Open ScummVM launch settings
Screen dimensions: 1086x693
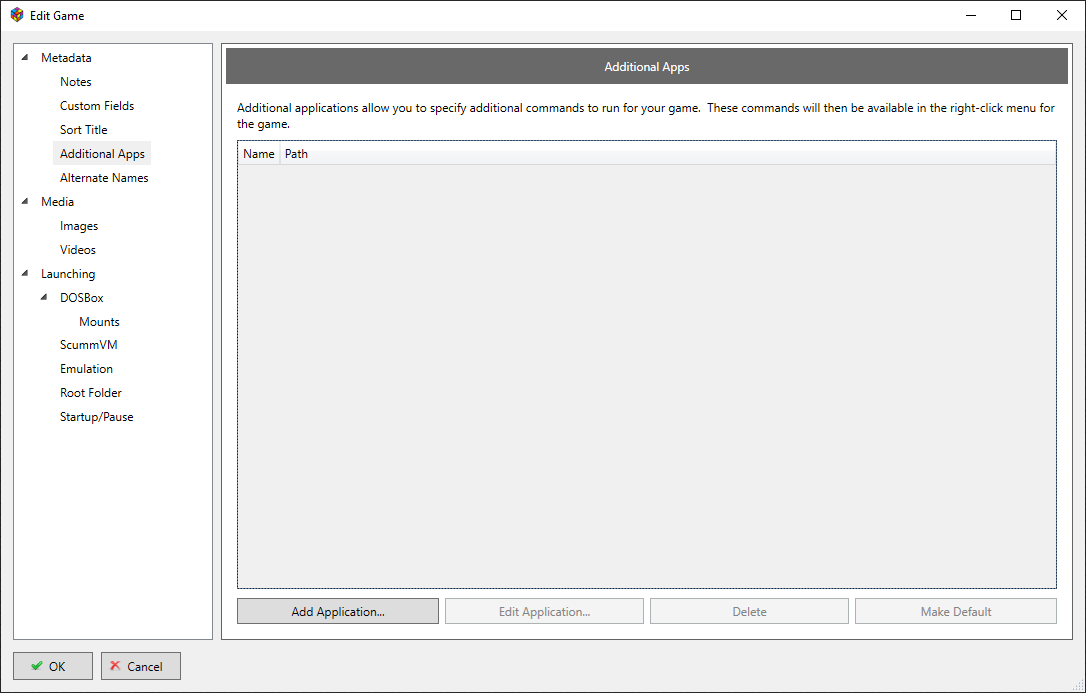(x=88, y=345)
